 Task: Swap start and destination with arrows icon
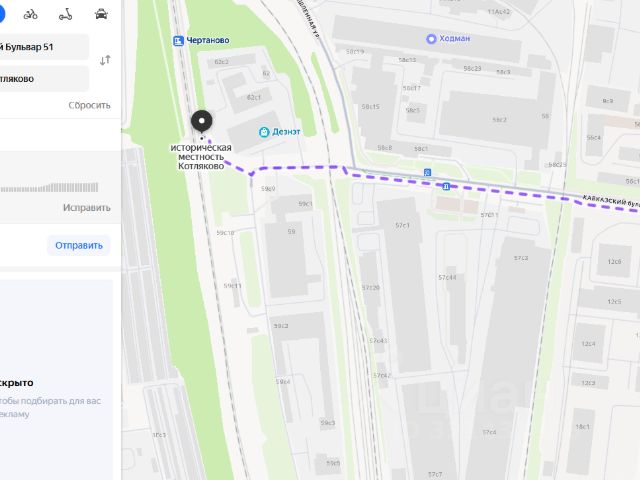[x=105, y=60]
